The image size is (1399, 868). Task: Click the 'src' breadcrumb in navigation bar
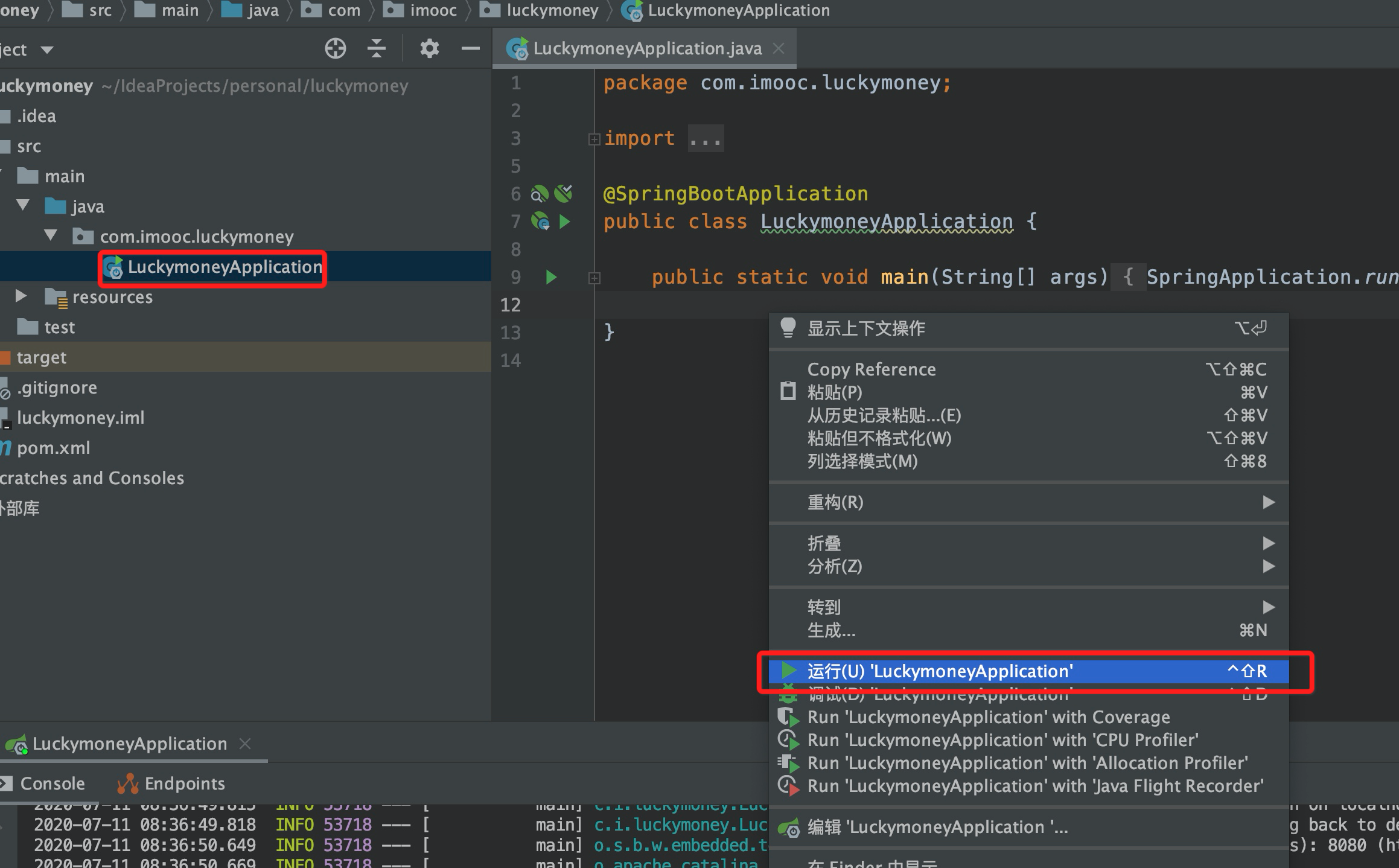88,10
